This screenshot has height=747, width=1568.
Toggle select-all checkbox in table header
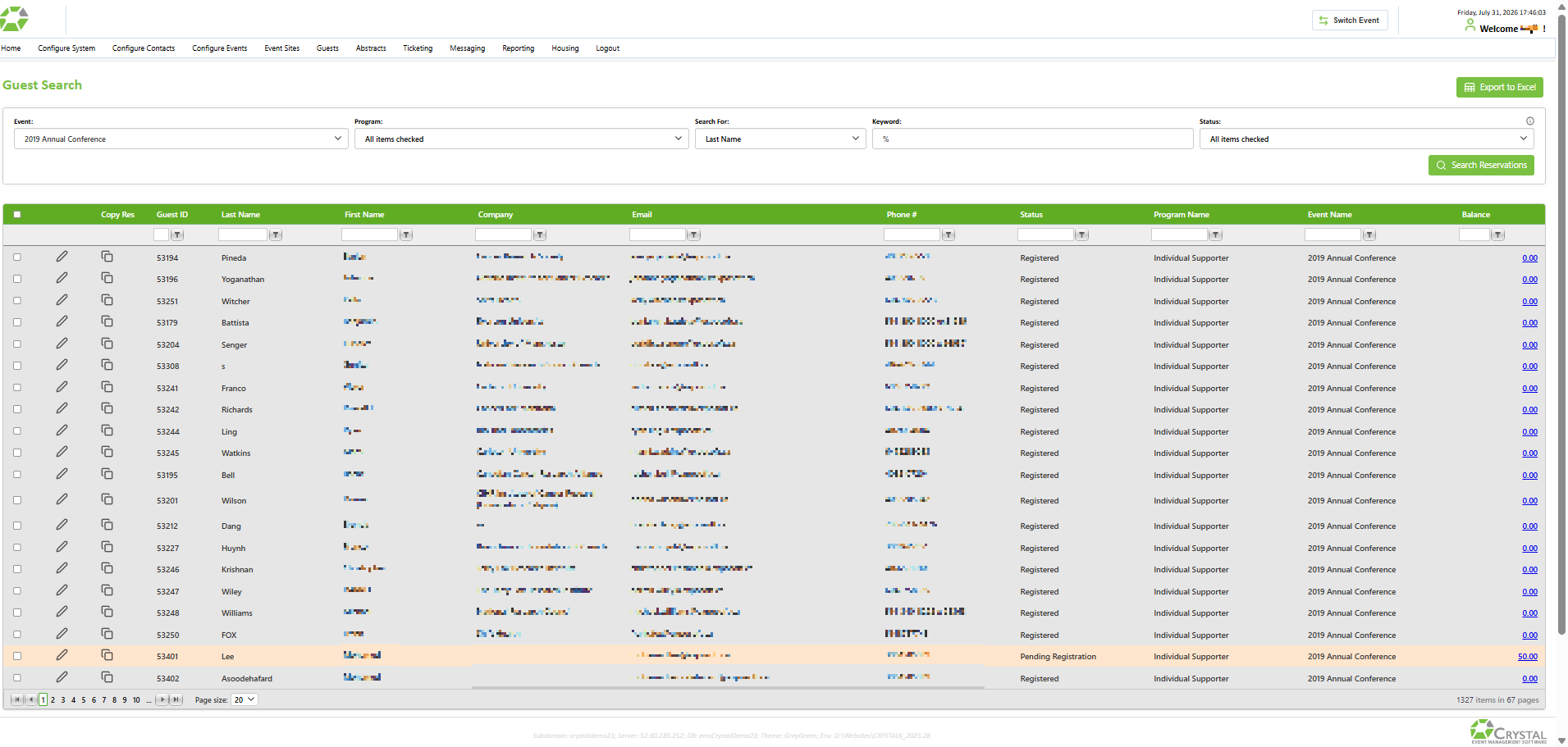[17, 215]
